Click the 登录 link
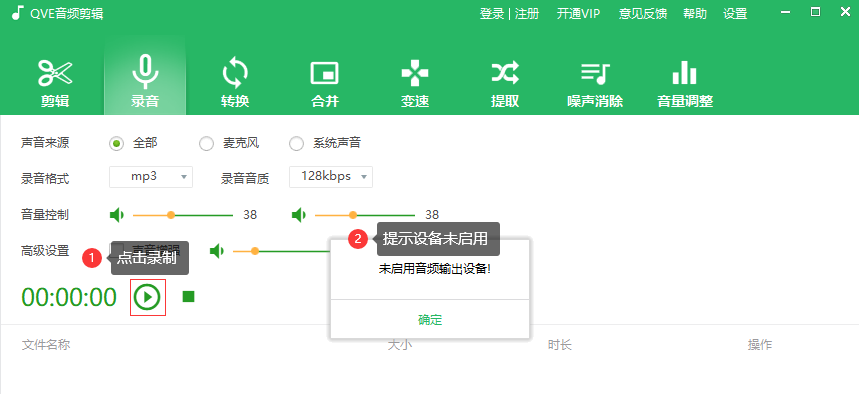Viewport: 859px width, 394px height. [x=492, y=14]
